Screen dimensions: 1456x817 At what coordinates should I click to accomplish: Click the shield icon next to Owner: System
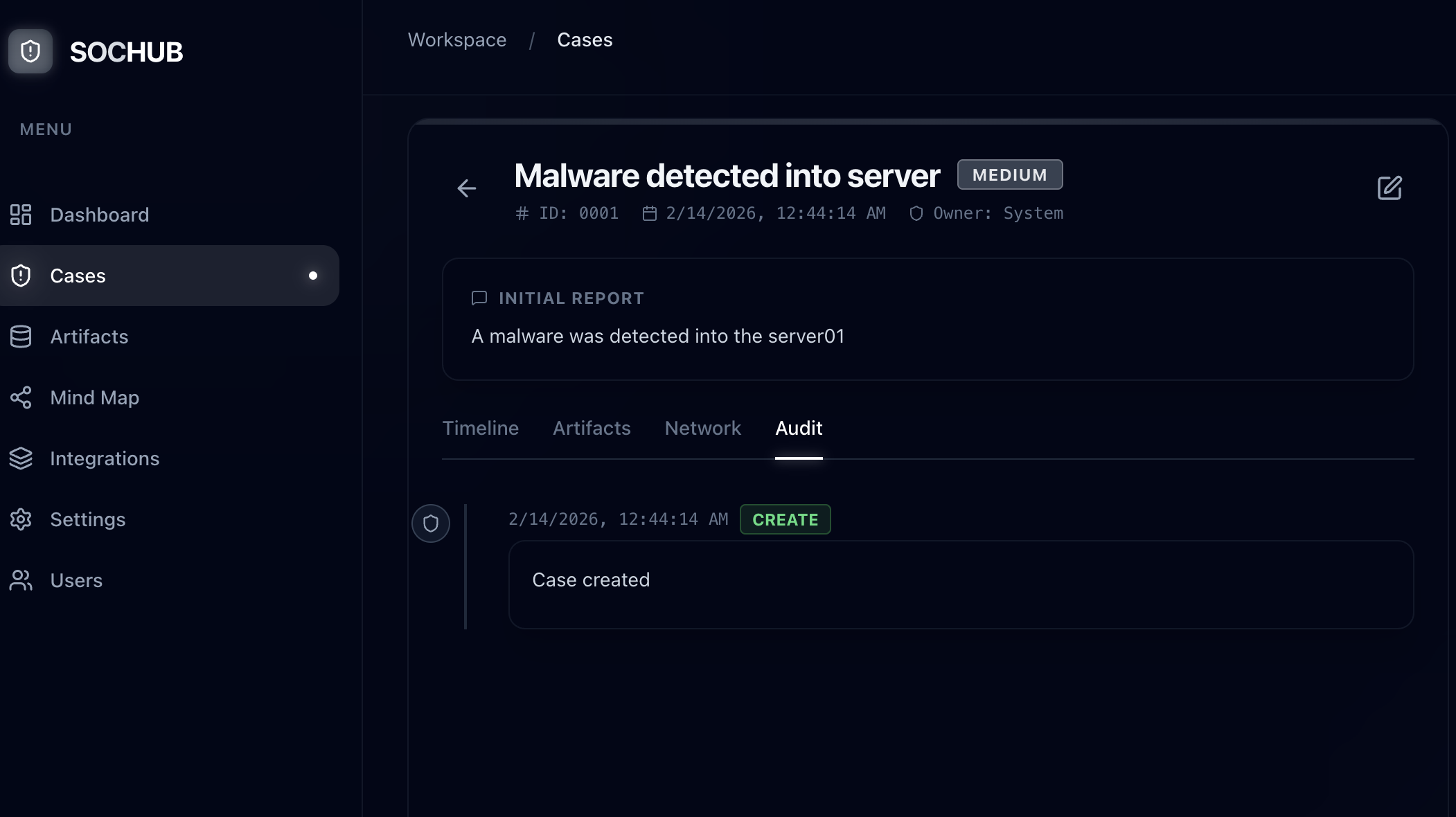pyautogui.click(x=916, y=213)
